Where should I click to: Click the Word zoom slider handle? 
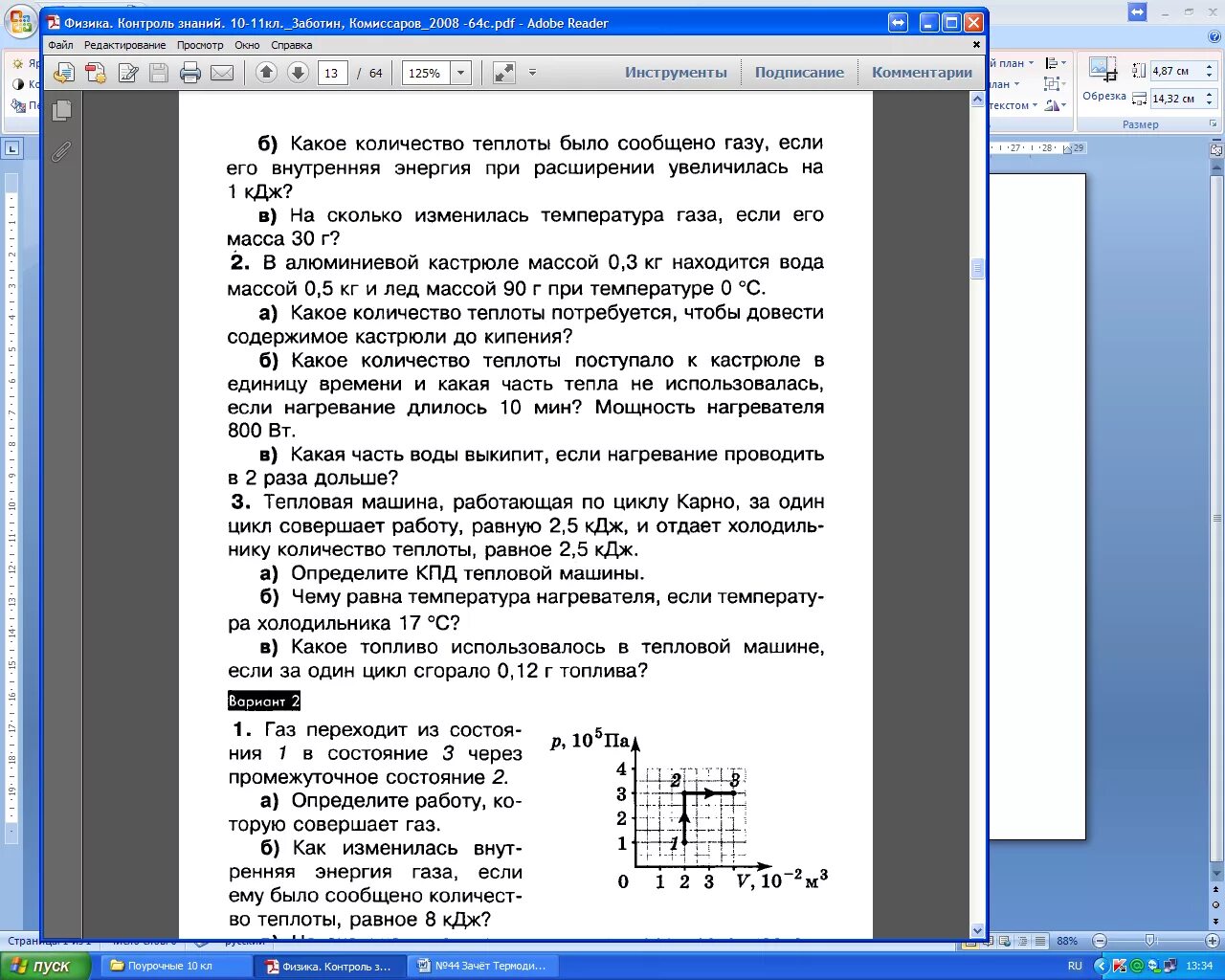pos(1149,941)
